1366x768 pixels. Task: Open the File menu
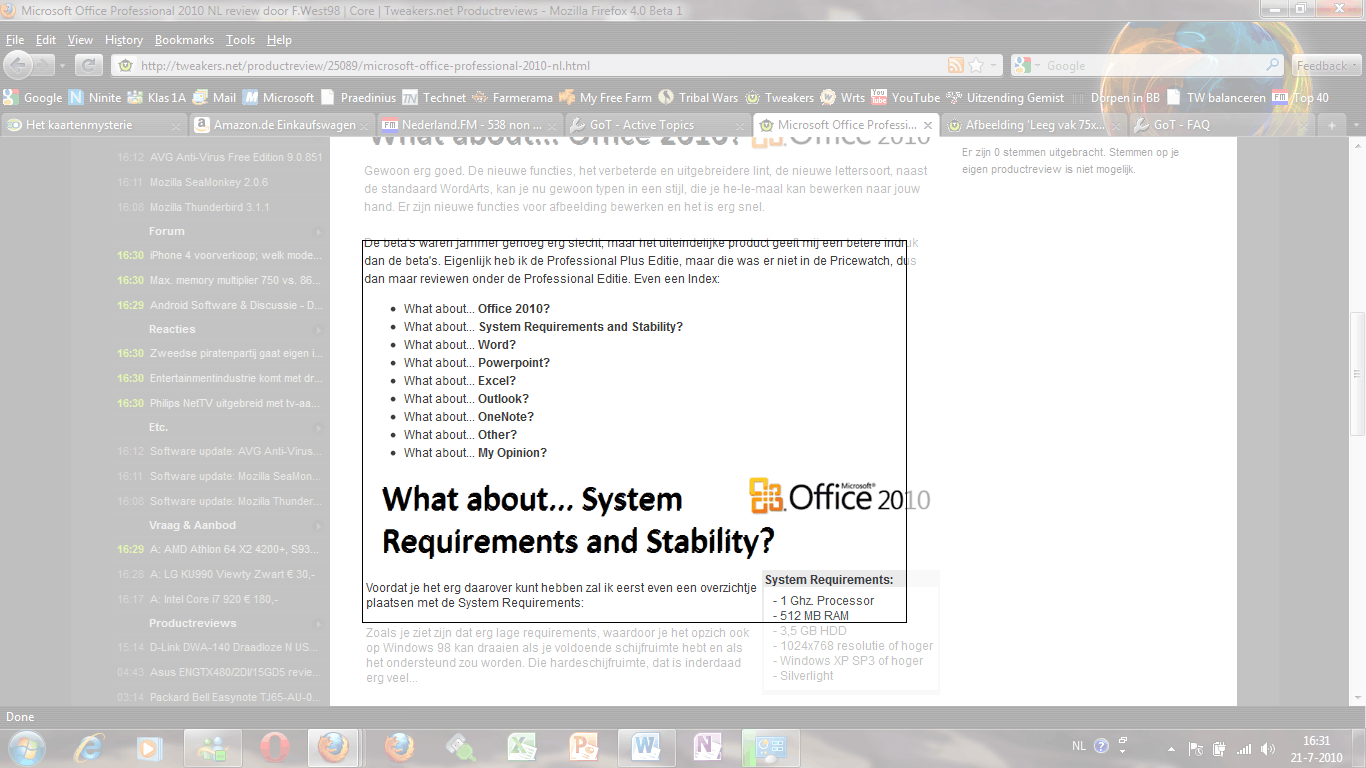[15, 40]
